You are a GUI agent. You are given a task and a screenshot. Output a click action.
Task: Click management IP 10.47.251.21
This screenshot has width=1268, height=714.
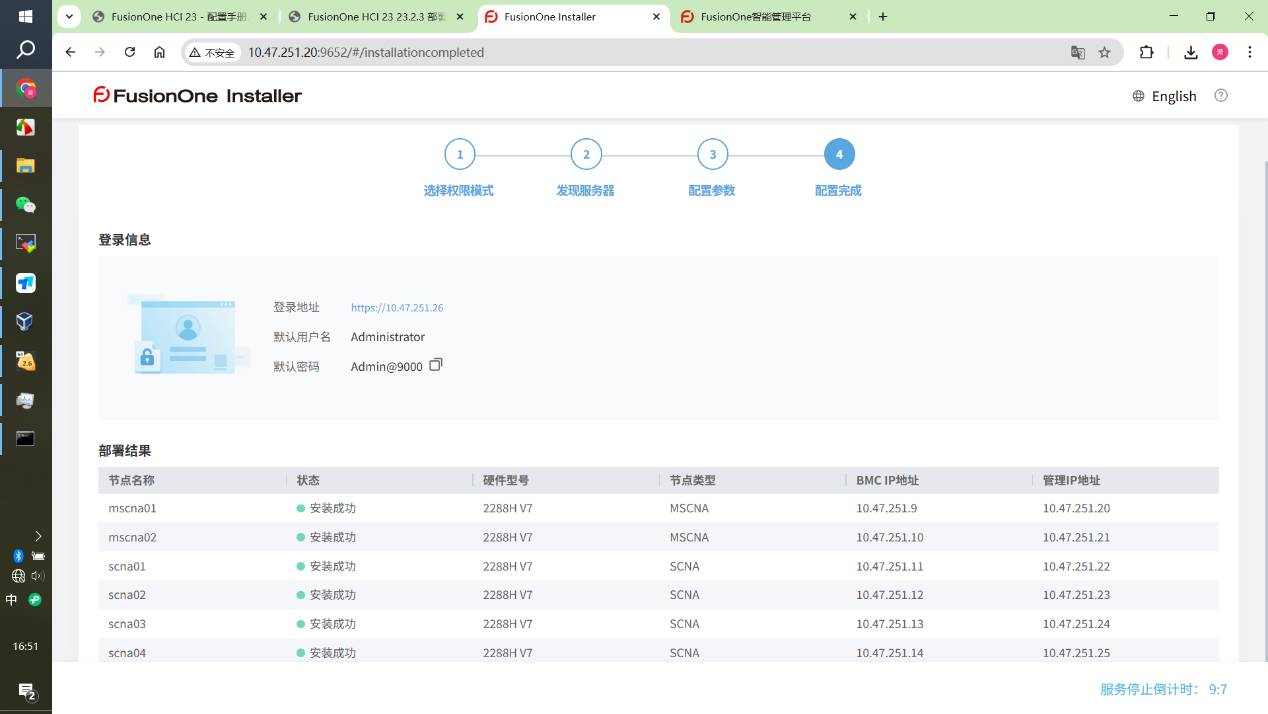click(1076, 537)
